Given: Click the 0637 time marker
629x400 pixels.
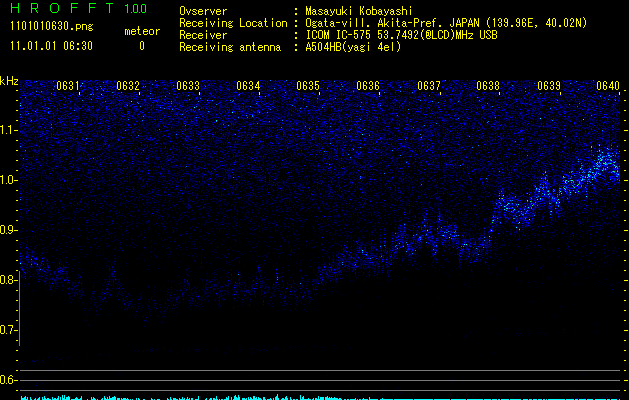Looking at the screenshot, I should [x=429, y=86].
